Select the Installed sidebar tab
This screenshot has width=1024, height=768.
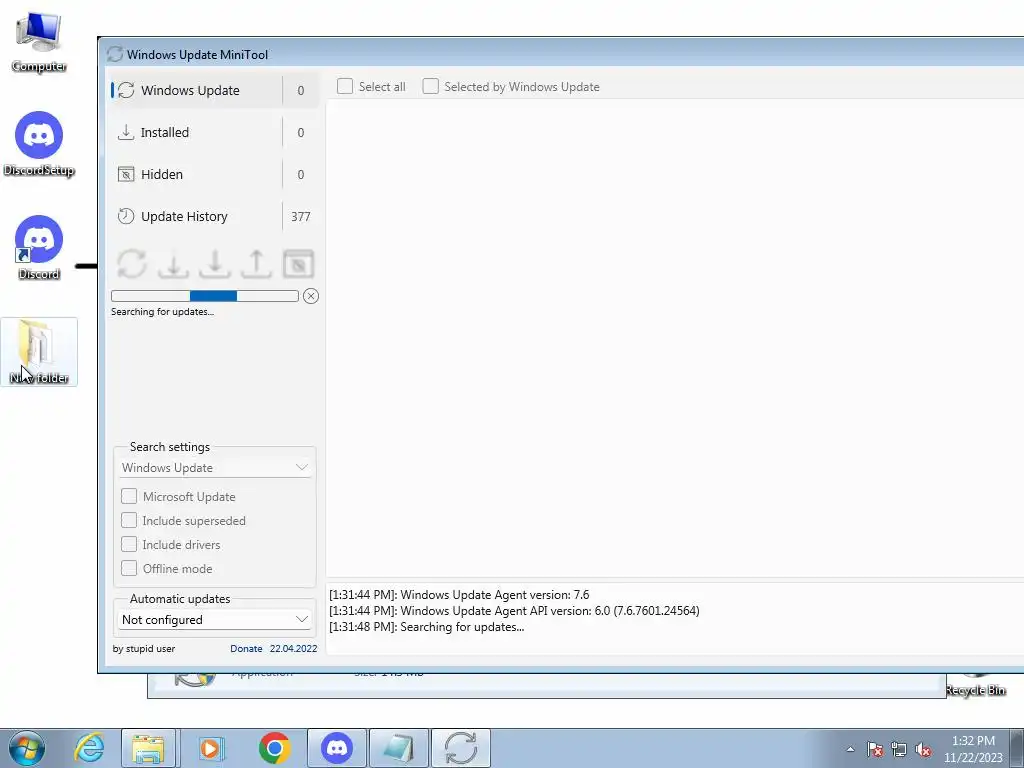[x=215, y=133]
